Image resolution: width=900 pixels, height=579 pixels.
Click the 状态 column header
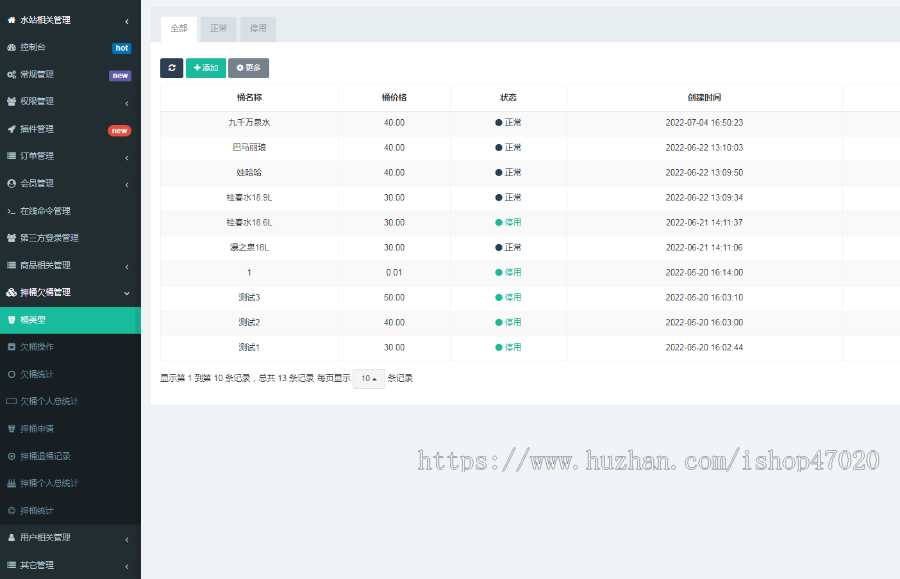click(x=509, y=98)
